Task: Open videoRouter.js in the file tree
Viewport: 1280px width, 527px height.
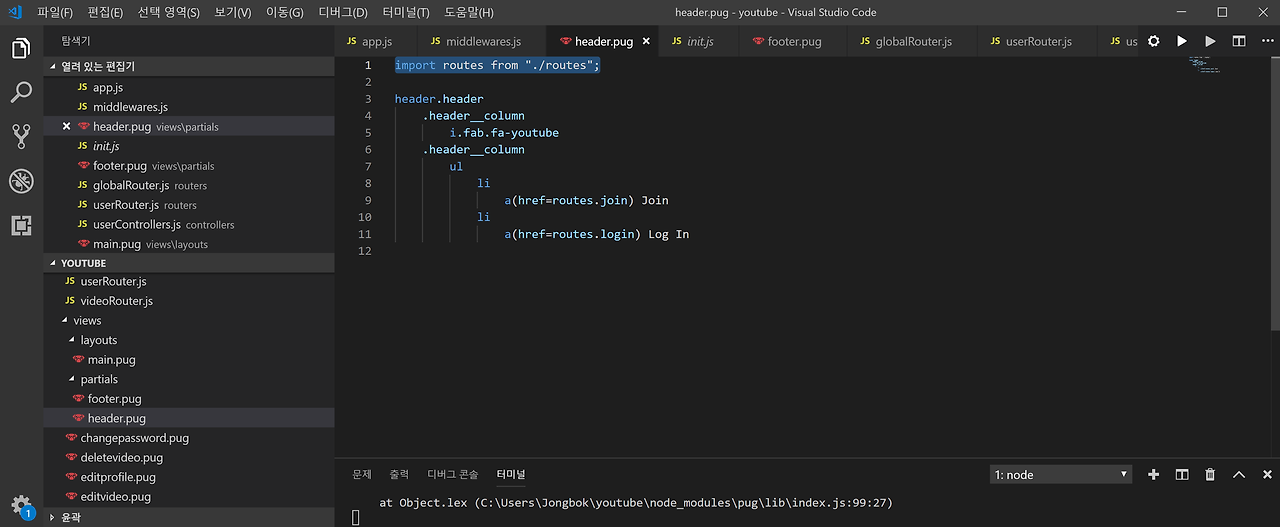Action: 189,301
